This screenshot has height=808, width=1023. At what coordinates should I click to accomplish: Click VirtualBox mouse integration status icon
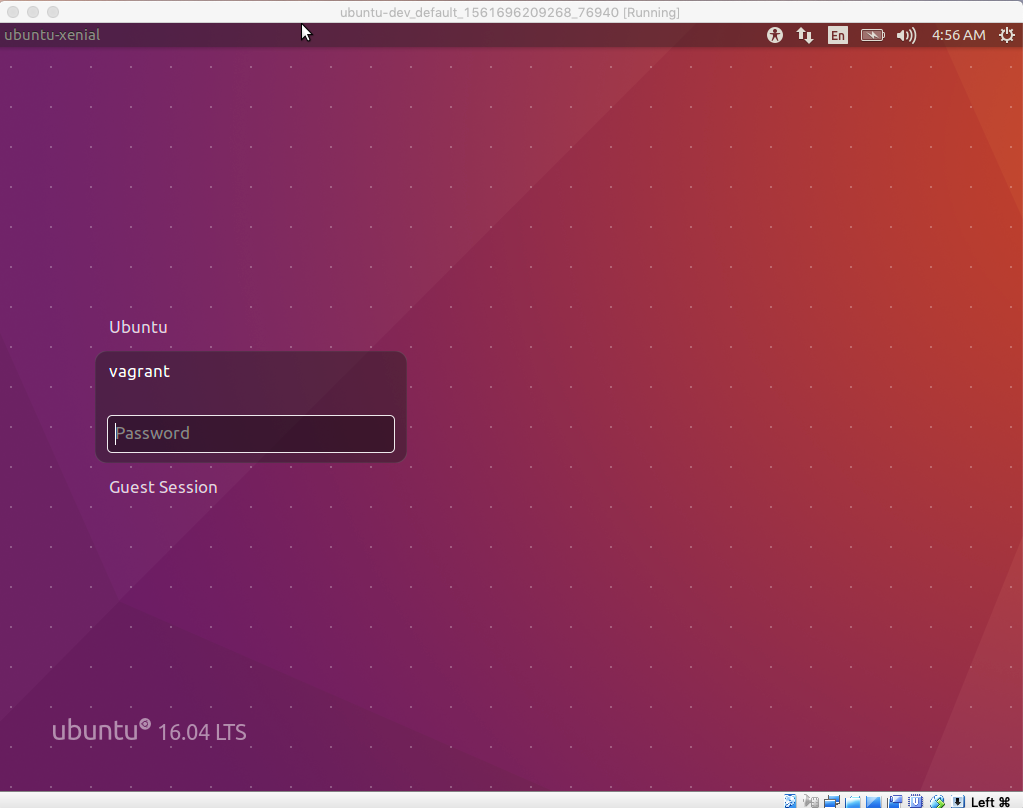coord(937,801)
